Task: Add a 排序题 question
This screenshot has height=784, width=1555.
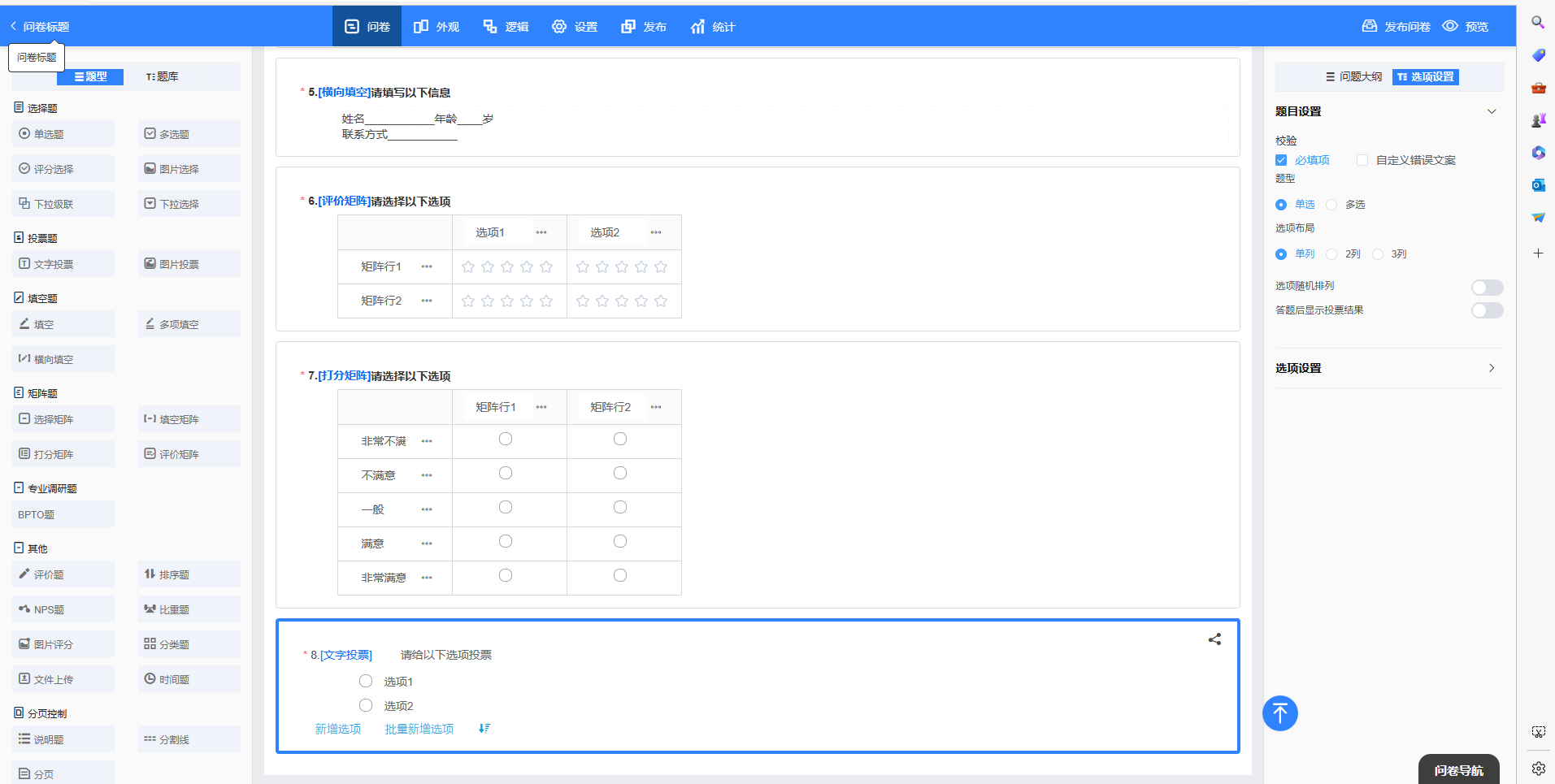Action: tap(189, 574)
